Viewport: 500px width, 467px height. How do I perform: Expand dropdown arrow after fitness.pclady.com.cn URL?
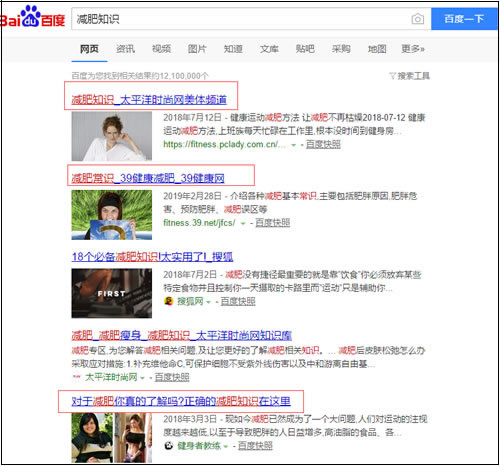tap(294, 145)
